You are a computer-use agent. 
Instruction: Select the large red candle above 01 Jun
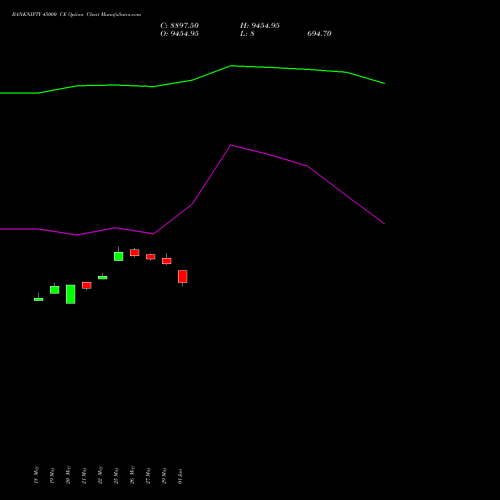(183, 277)
